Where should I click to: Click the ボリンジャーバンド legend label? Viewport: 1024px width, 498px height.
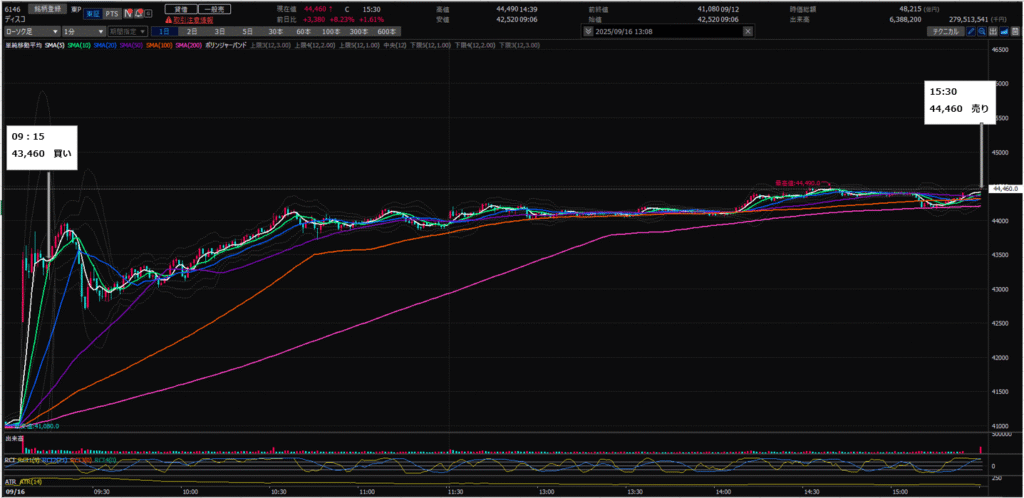(x=226, y=46)
